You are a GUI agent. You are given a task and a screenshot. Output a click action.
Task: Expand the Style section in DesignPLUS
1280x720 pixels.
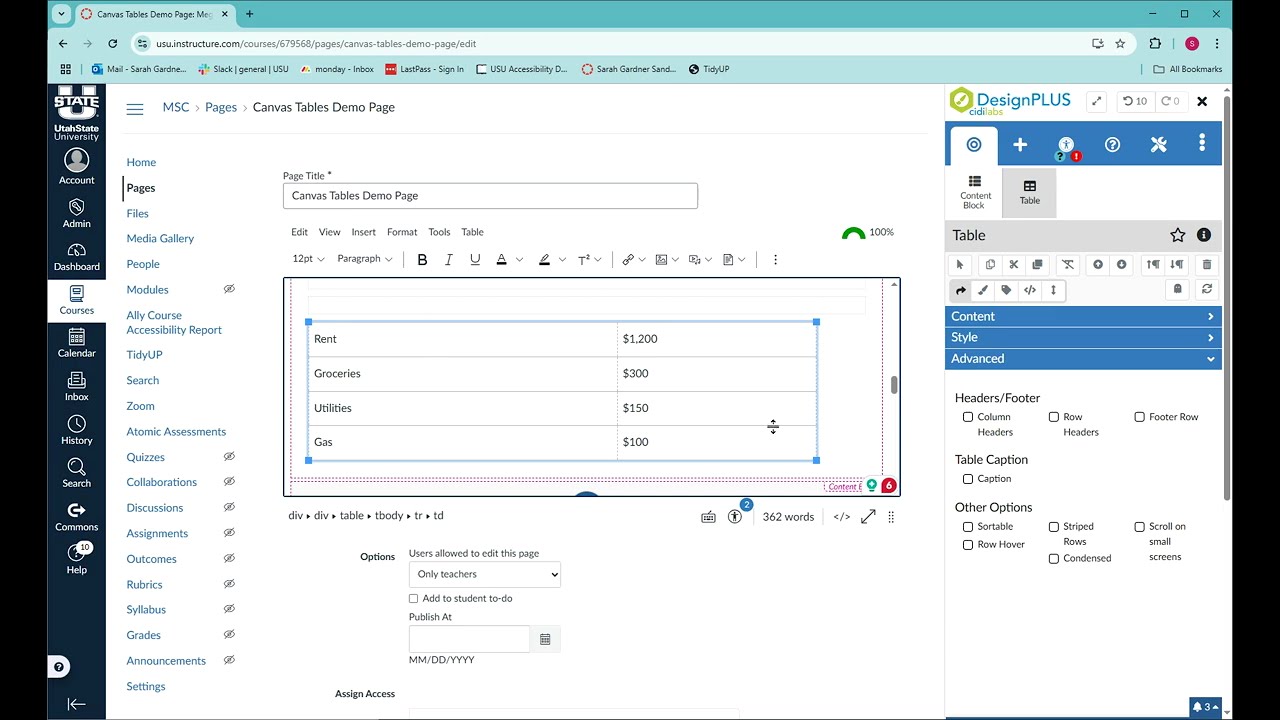(1083, 337)
